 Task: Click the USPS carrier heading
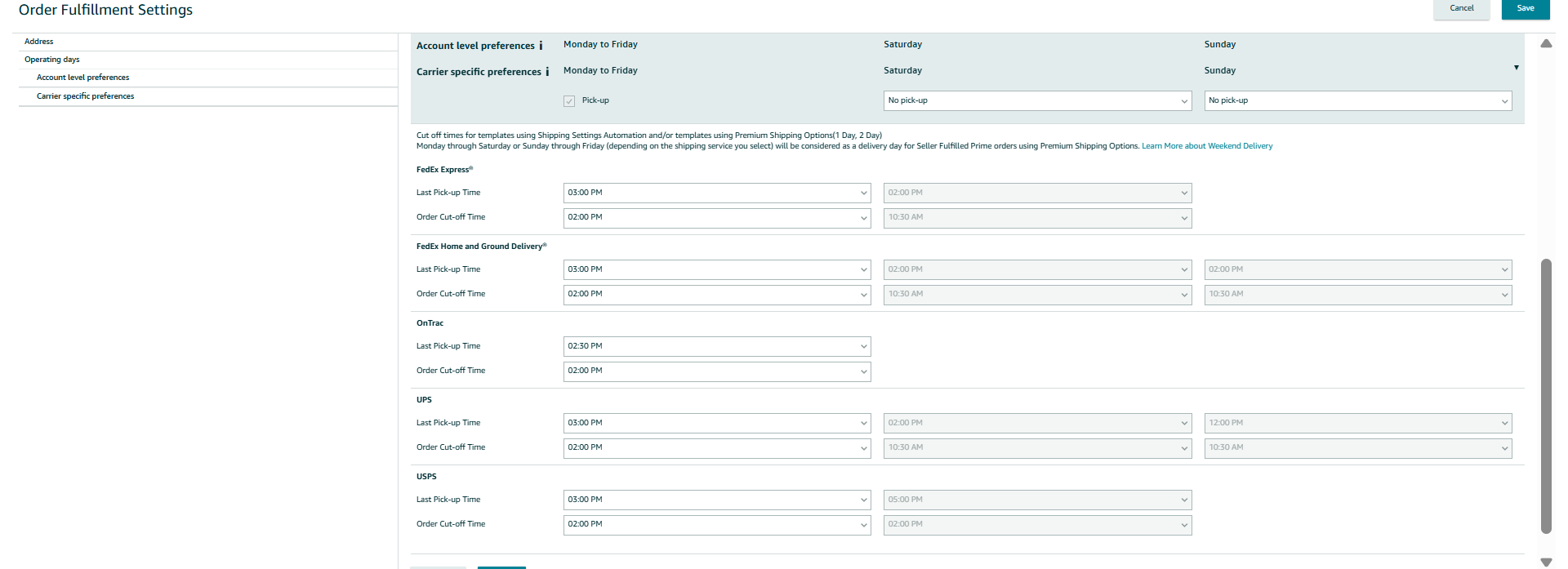coord(426,477)
